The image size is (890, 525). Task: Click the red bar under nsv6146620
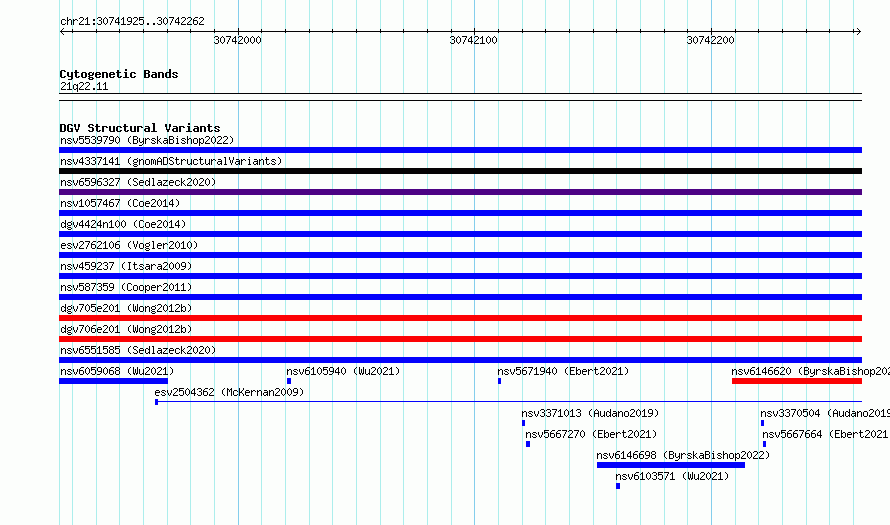[797, 381]
